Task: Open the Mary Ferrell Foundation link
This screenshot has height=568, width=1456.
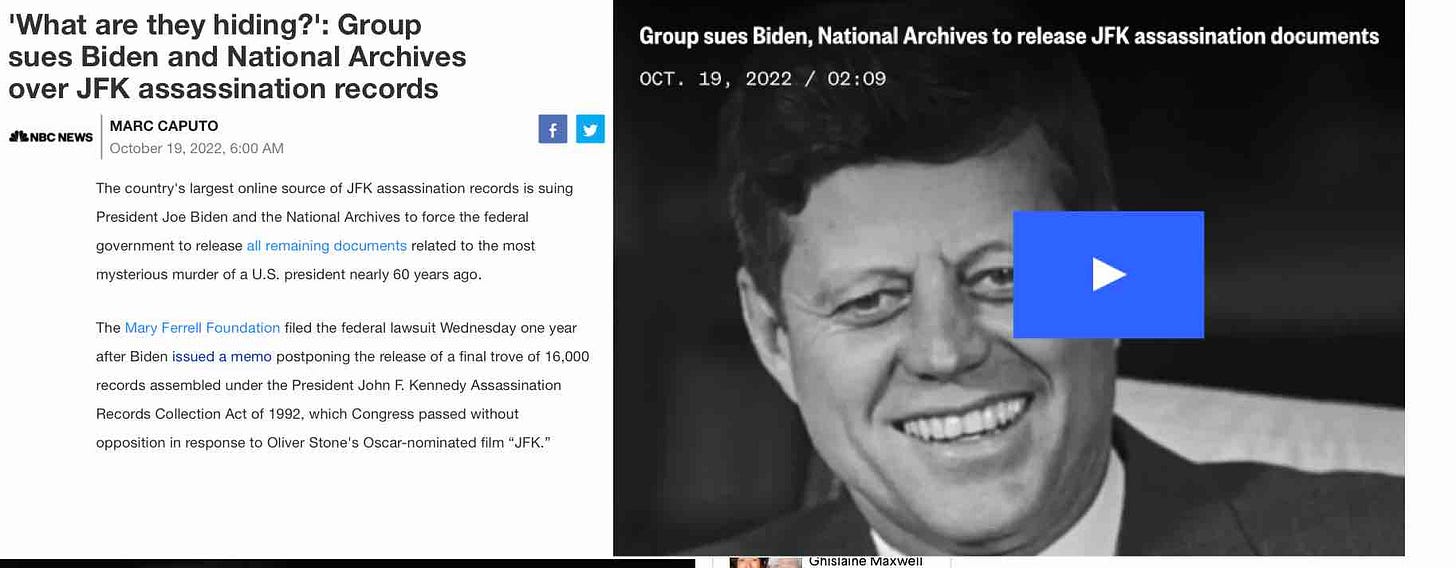Action: (x=202, y=328)
